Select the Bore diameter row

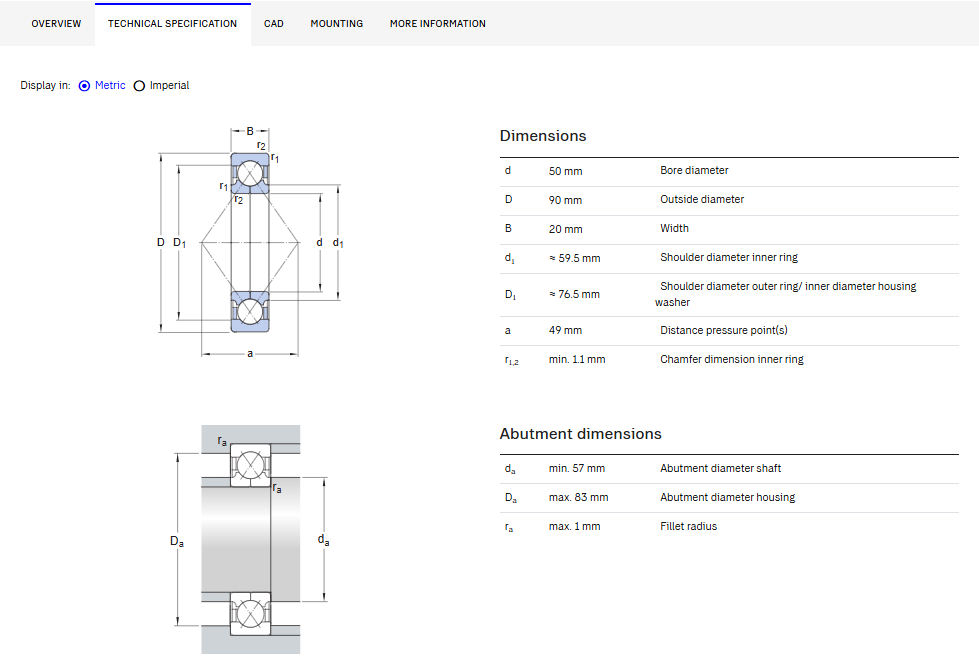tap(729, 172)
